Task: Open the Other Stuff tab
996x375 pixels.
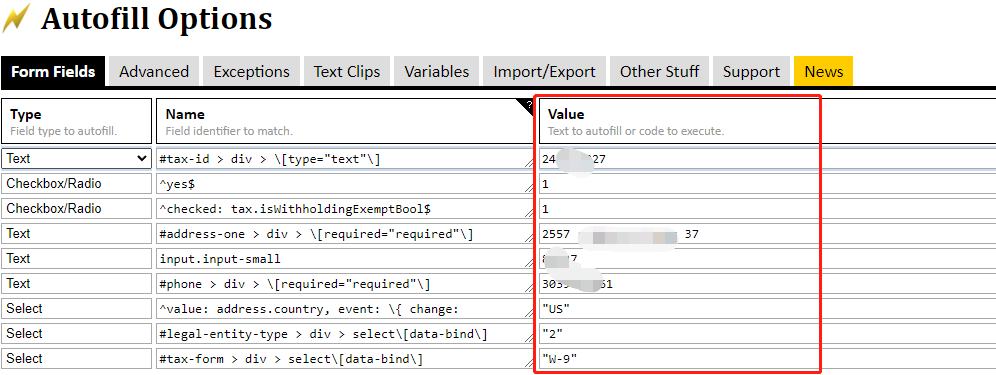Action: (x=659, y=71)
